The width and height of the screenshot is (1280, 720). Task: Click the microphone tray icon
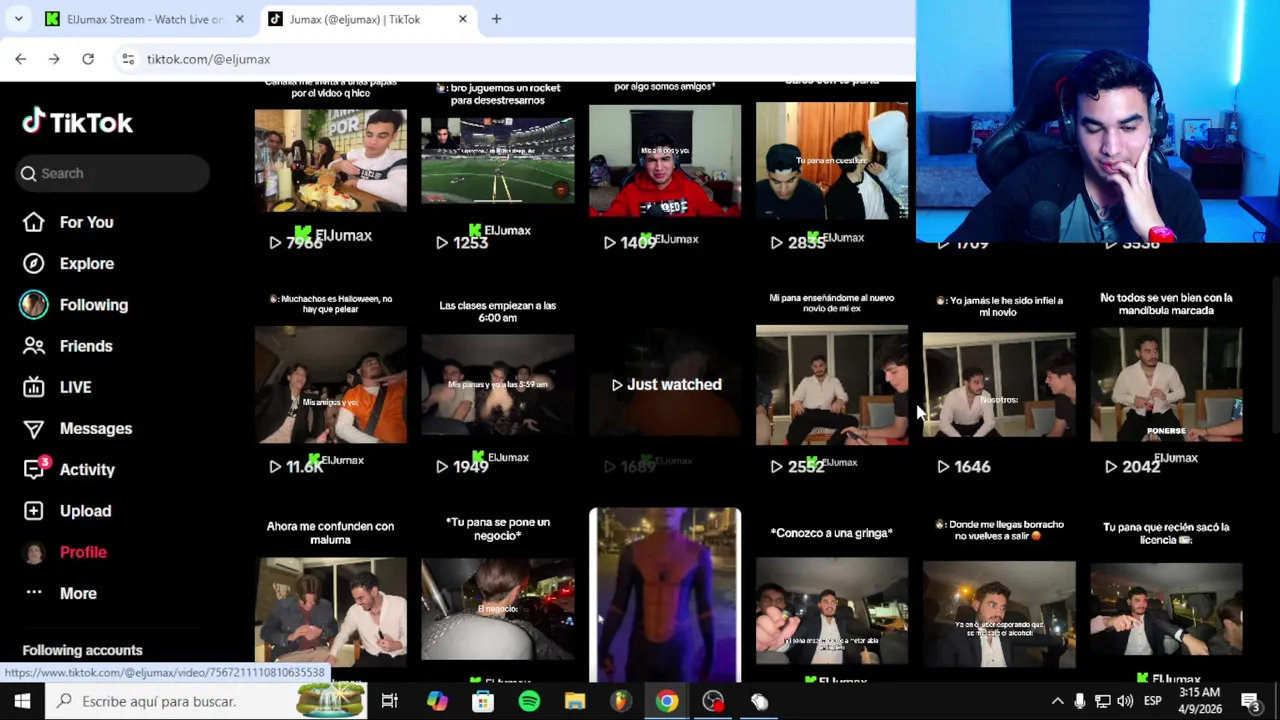pos(1080,701)
